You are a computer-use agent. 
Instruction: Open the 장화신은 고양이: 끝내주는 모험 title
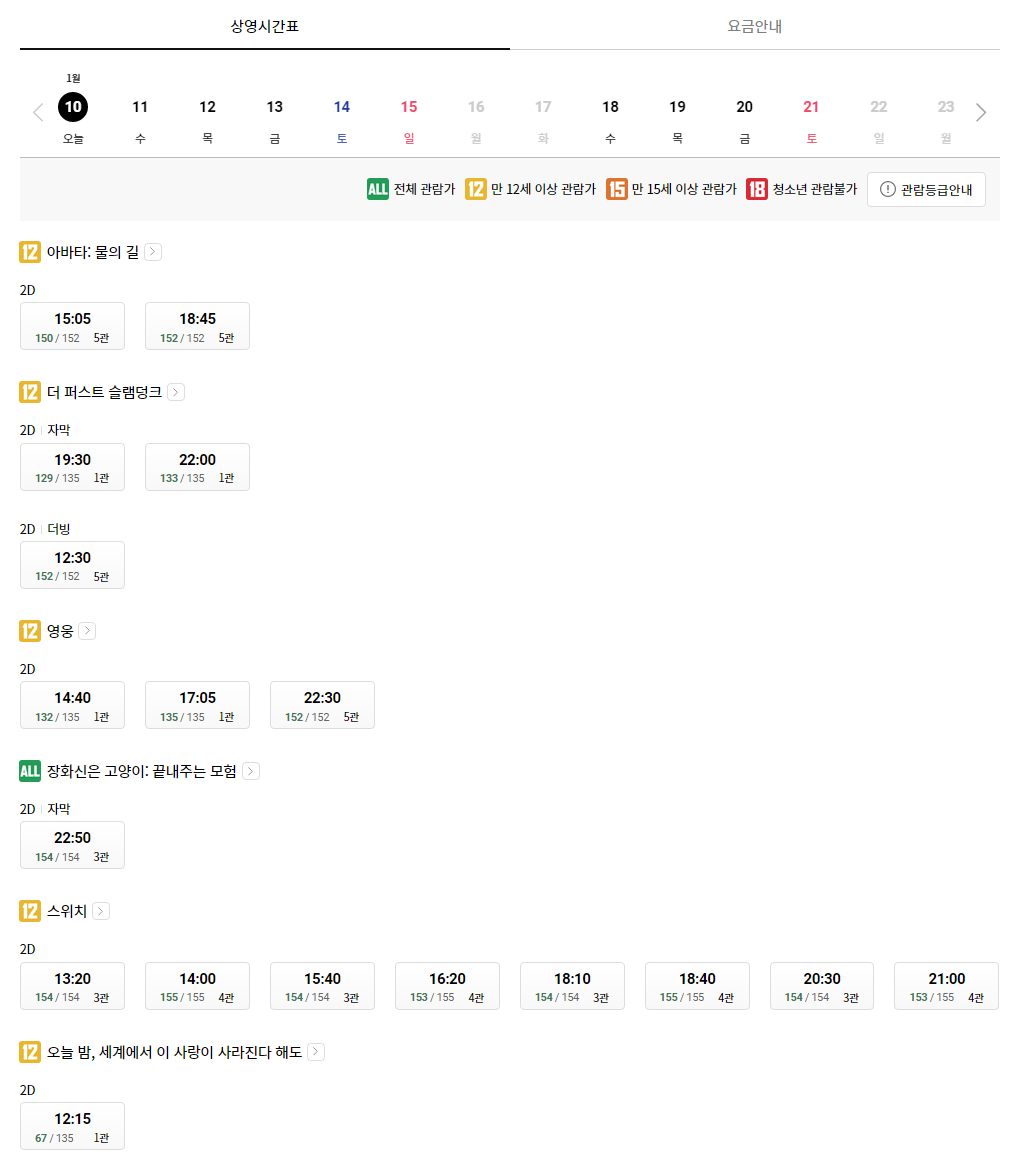[x=141, y=771]
